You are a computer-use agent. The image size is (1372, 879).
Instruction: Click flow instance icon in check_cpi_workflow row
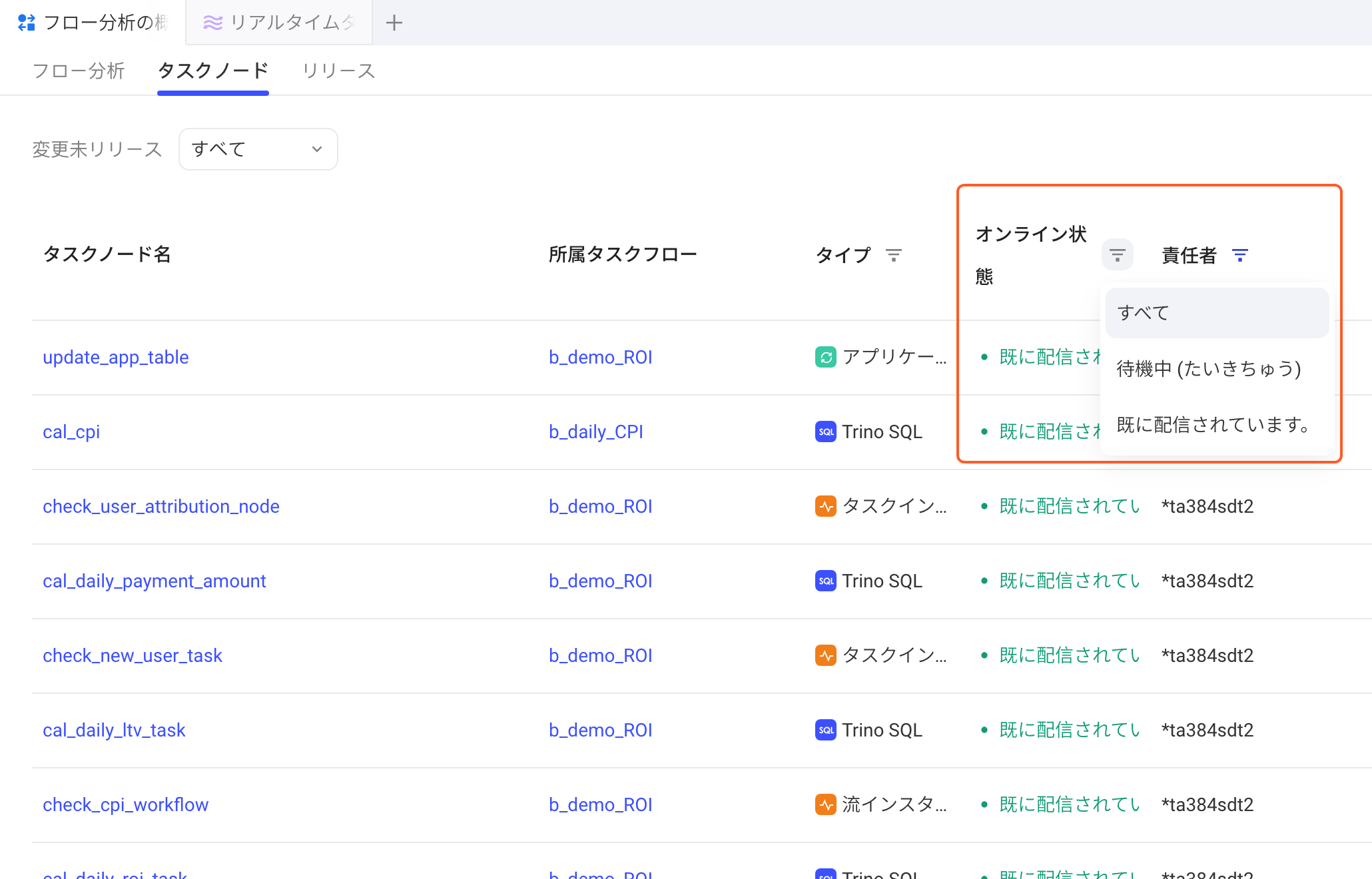coord(826,804)
